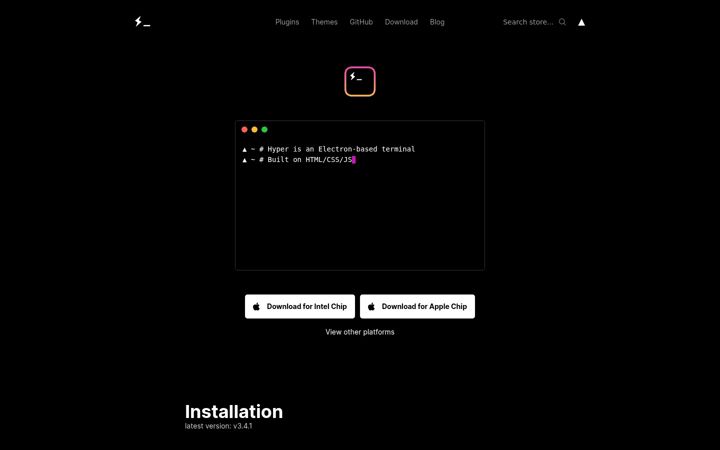
Task: Click Apple logo in Intel Chip button
Action: pos(256,306)
